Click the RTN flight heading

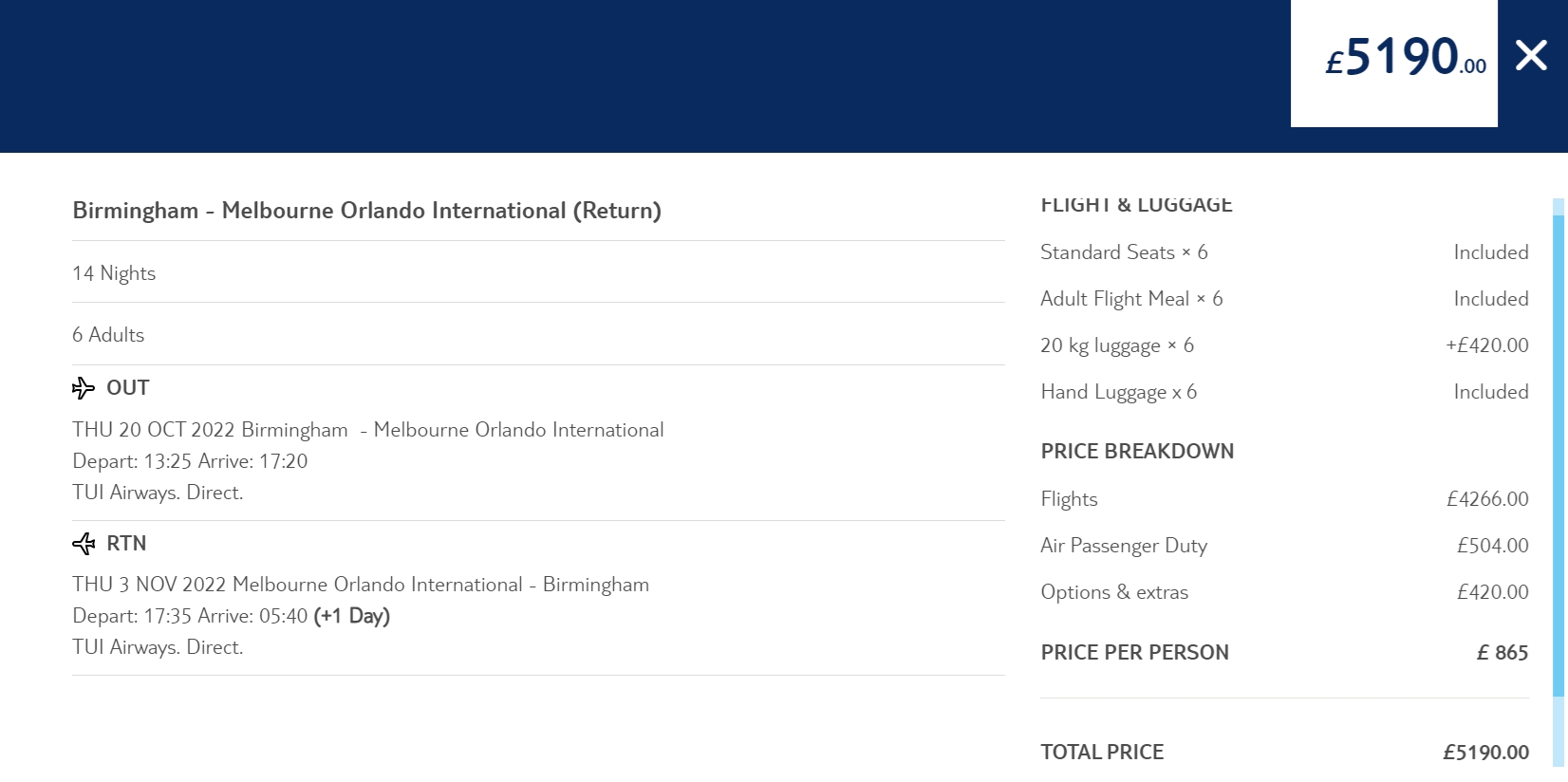tap(126, 544)
